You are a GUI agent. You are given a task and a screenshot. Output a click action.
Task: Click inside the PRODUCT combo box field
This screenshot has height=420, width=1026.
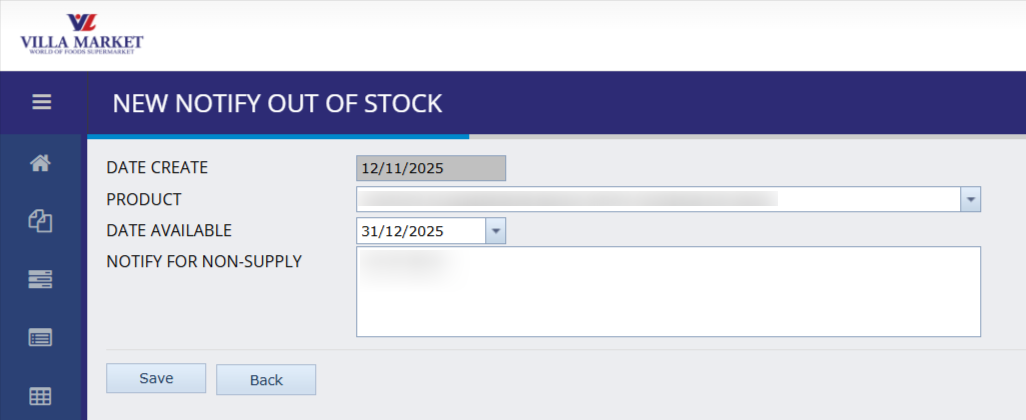(658, 200)
